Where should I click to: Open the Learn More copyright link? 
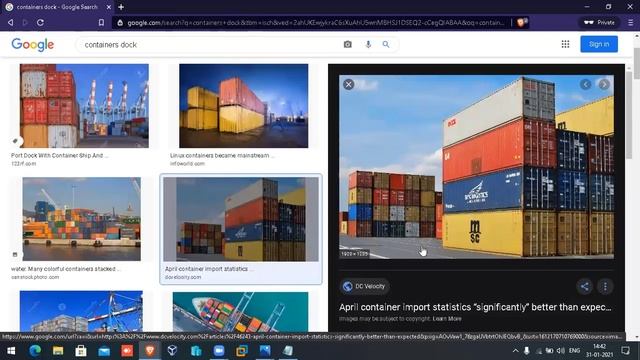coord(447,319)
